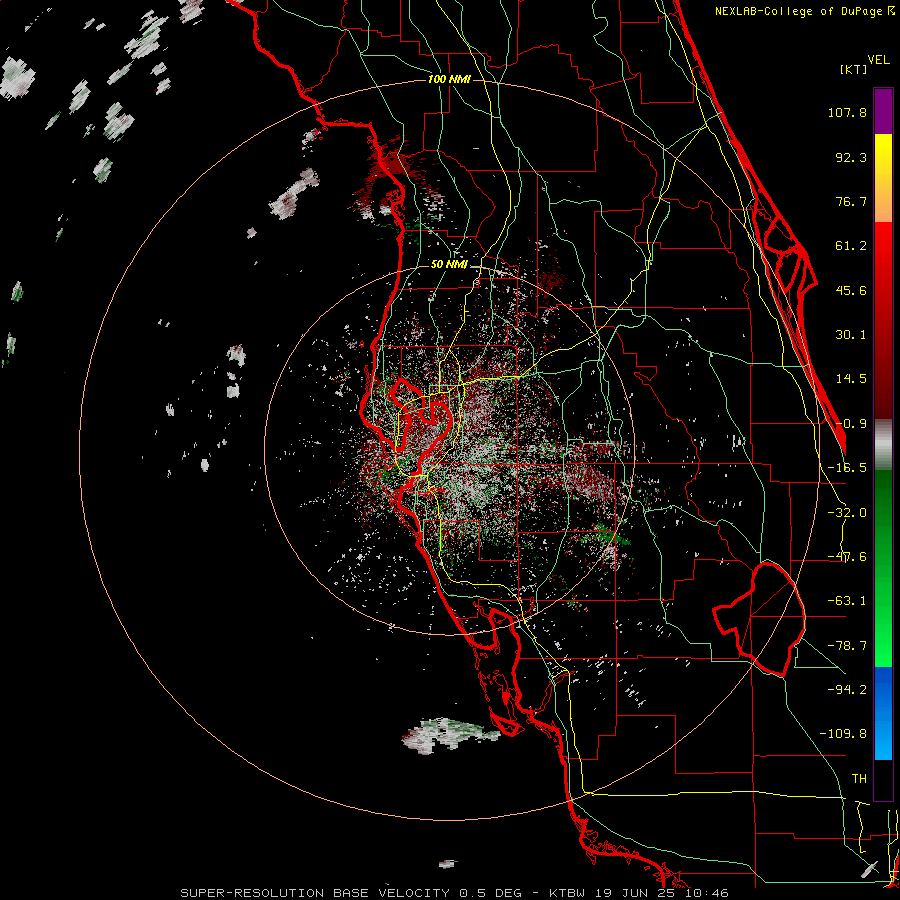Click the -63.1 velocity scale value

[x=847, y=601]
